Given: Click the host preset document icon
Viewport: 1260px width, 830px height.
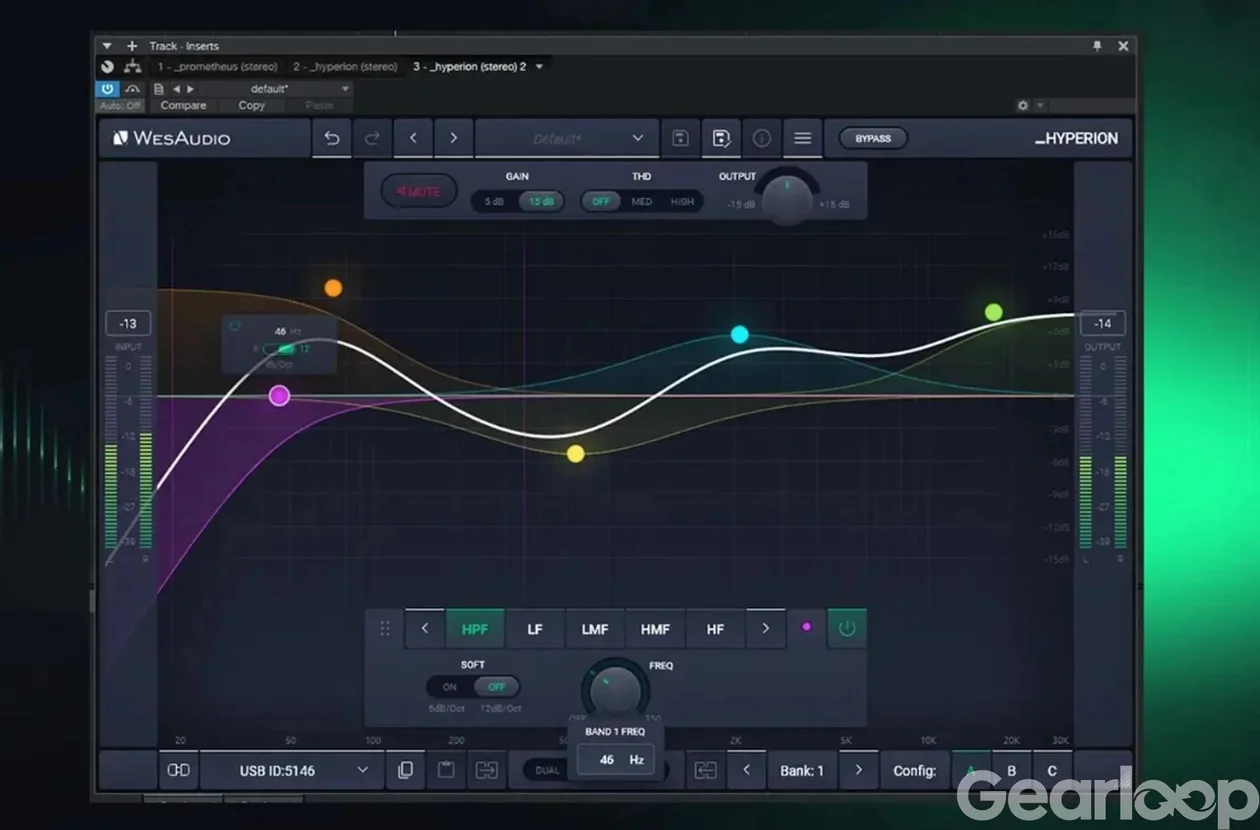Looking at the screenshot, I should coord(159,89).
